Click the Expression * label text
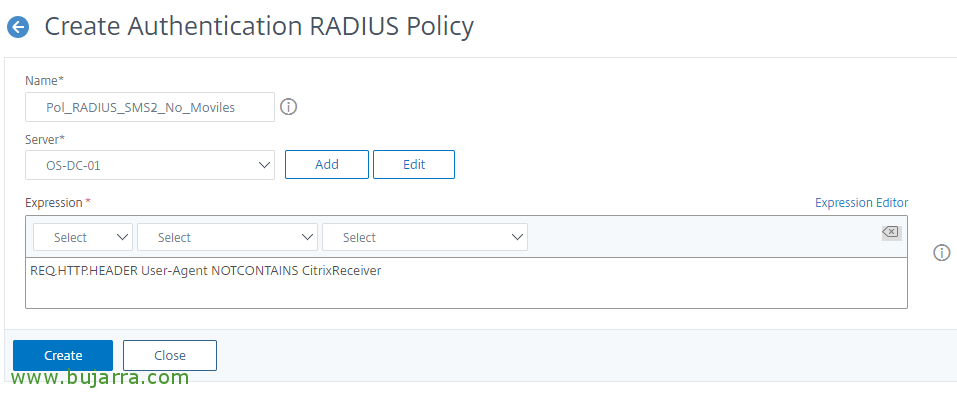957x399 pixels. coord(58,203)
